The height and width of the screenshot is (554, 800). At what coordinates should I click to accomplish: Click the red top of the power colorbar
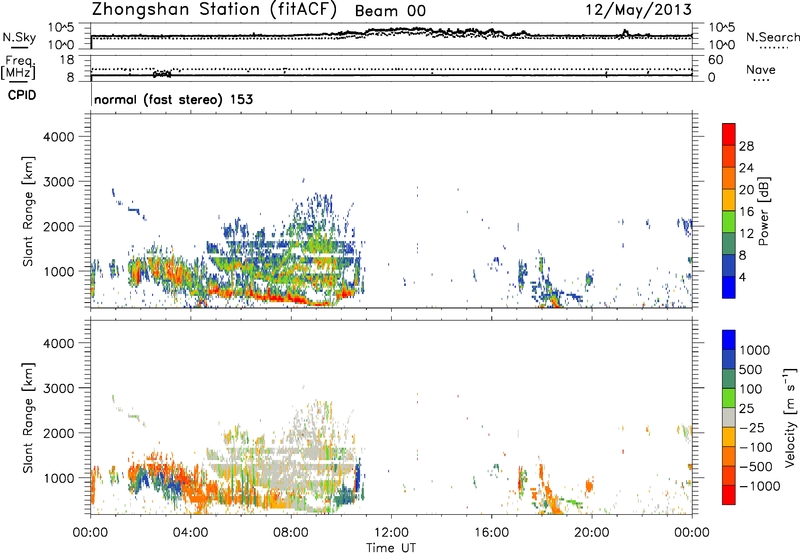click(729, 134)
